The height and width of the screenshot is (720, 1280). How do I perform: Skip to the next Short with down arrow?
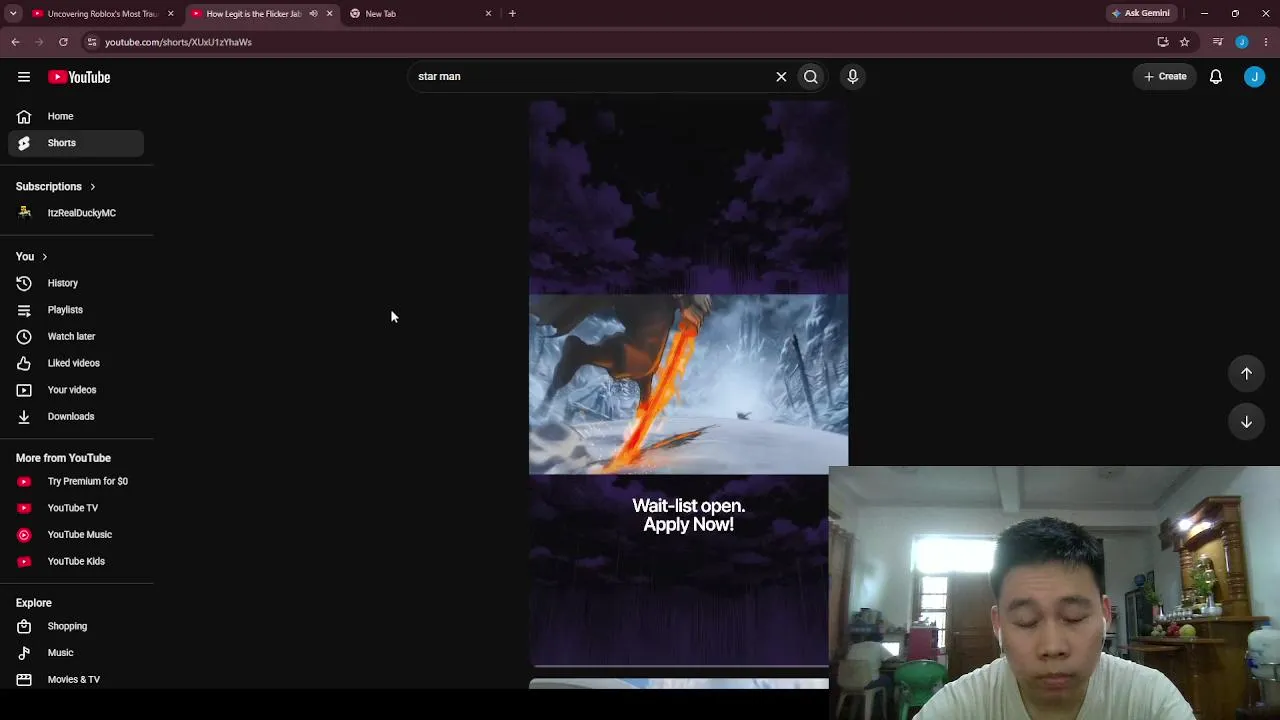click(1246, 421)
